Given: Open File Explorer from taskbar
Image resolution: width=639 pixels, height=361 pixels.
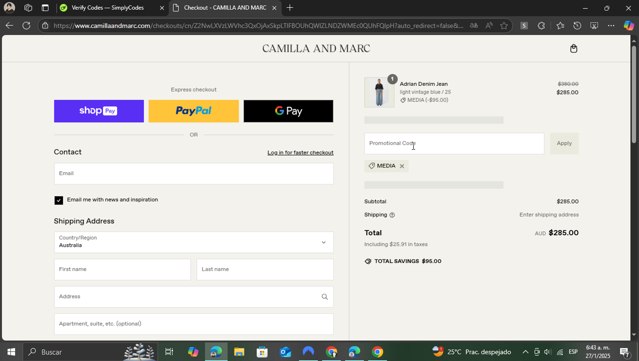Looking at the screenshot, I should [x=239, y=352].
